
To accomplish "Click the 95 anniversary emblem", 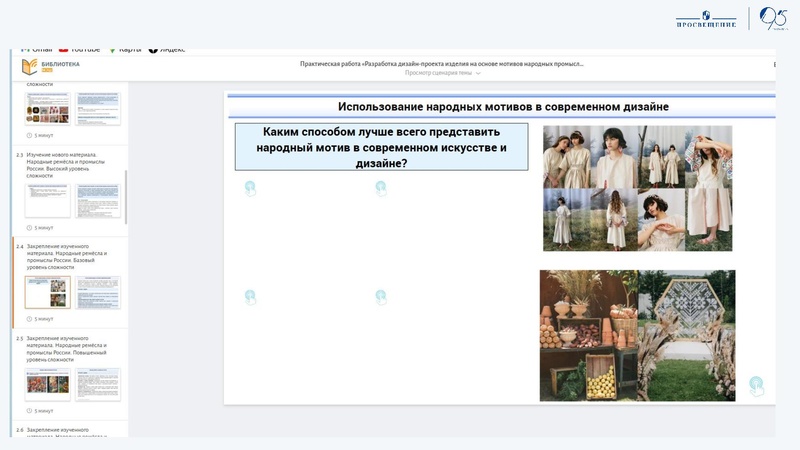I will tap(773, 19).
